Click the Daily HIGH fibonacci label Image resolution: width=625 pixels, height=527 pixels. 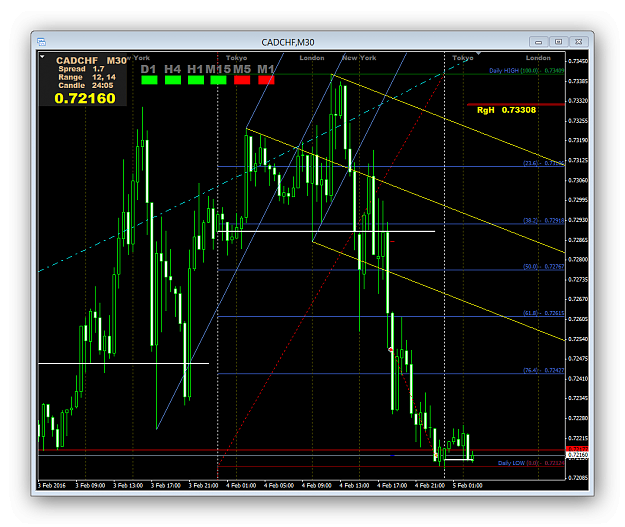(527, 71)
